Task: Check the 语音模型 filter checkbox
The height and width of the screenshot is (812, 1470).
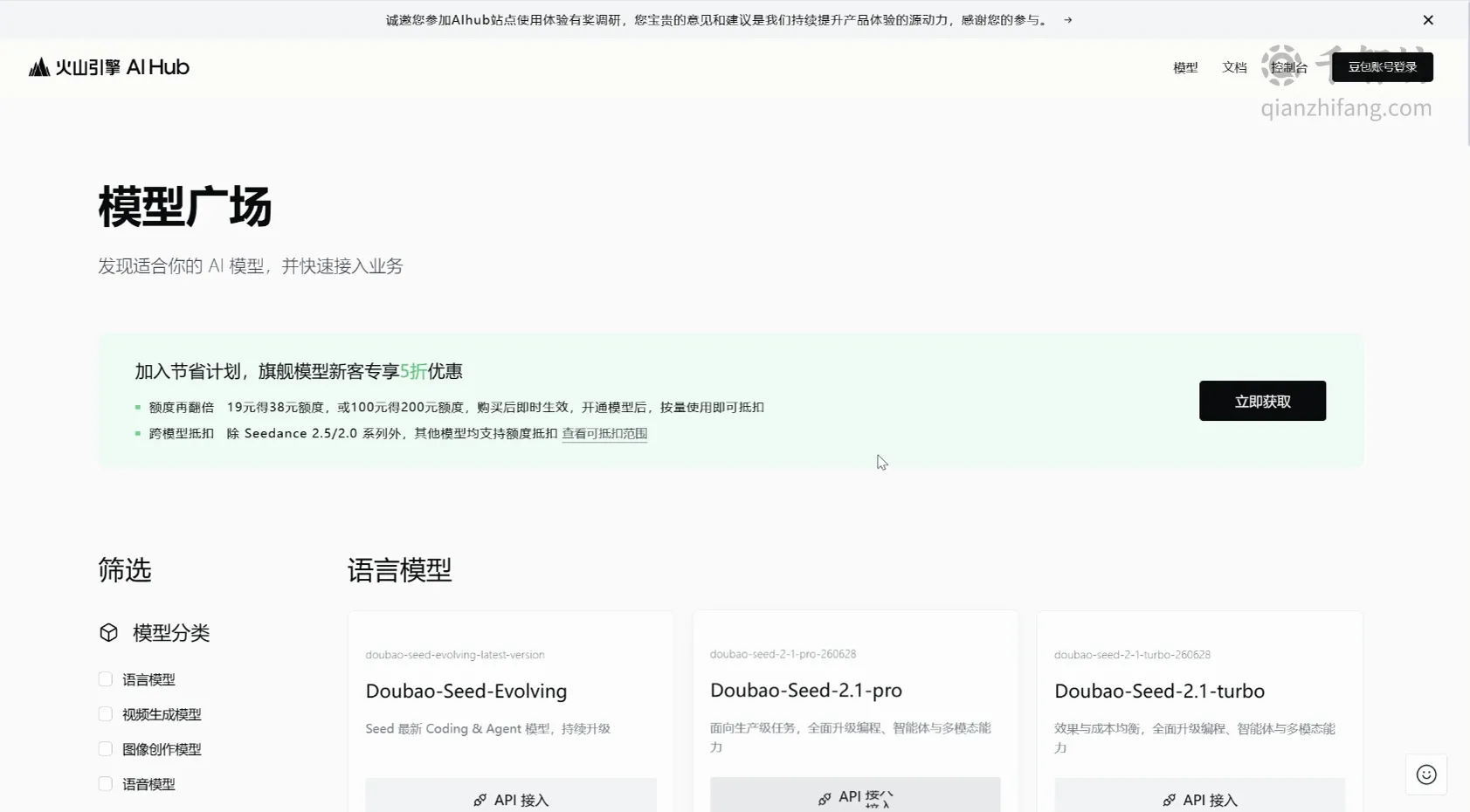Action: point(106,784)
